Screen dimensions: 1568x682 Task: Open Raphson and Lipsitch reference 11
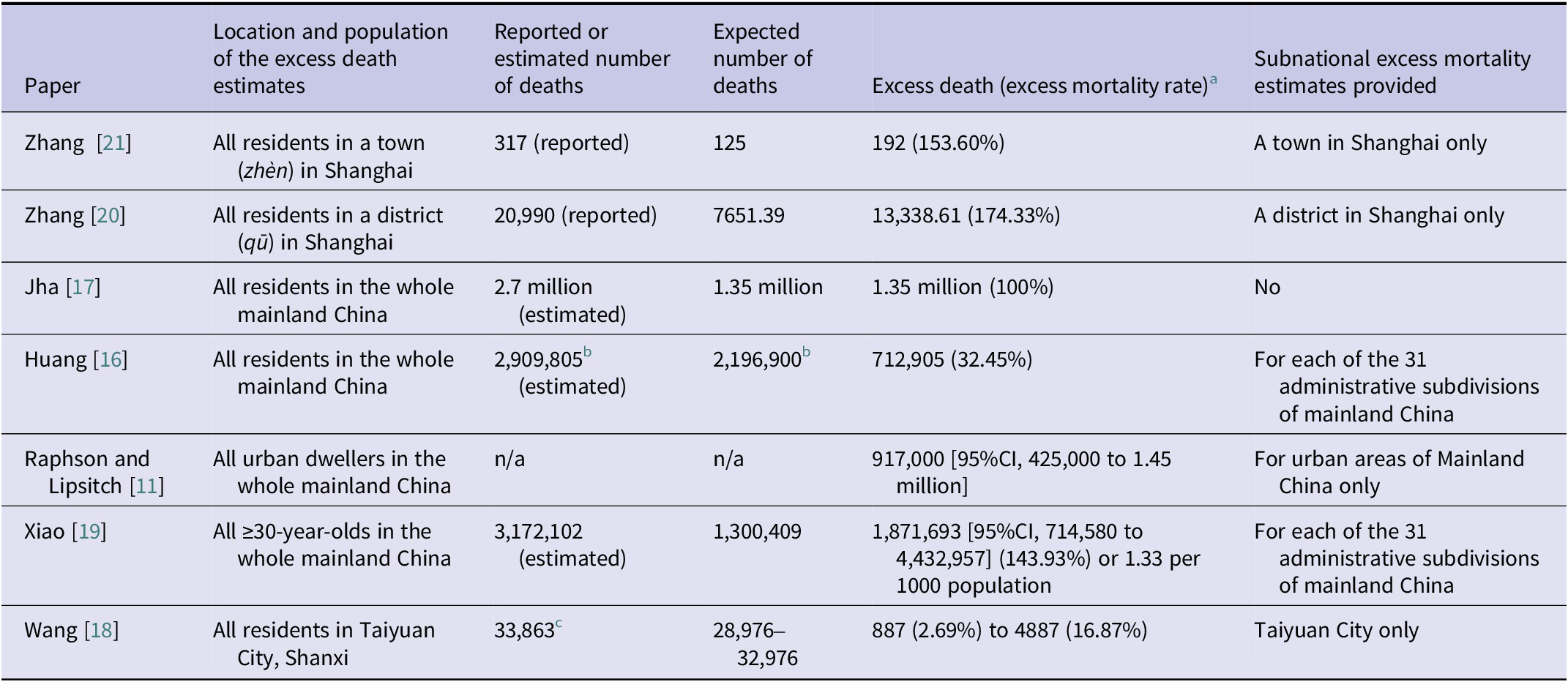click(x=146, y=486)
